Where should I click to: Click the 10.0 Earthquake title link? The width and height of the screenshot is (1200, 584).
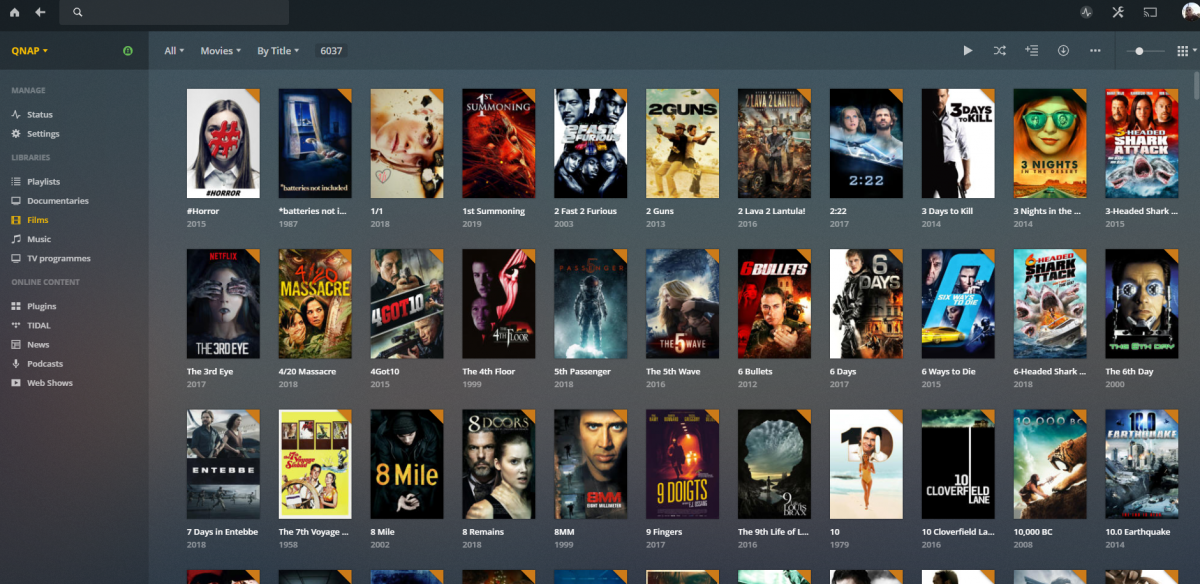click(x=1140, y=532)
